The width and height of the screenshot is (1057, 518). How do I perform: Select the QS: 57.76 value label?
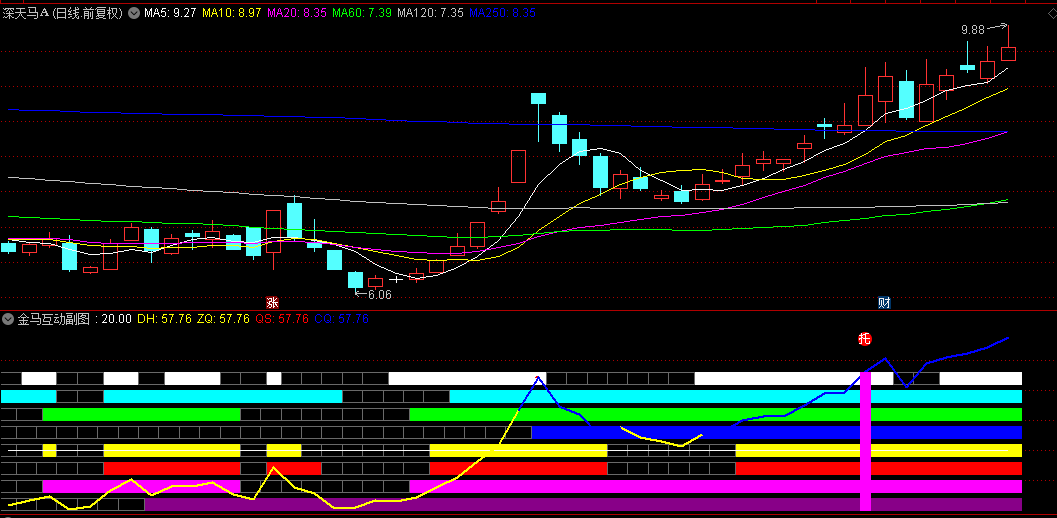click(284, 319)
